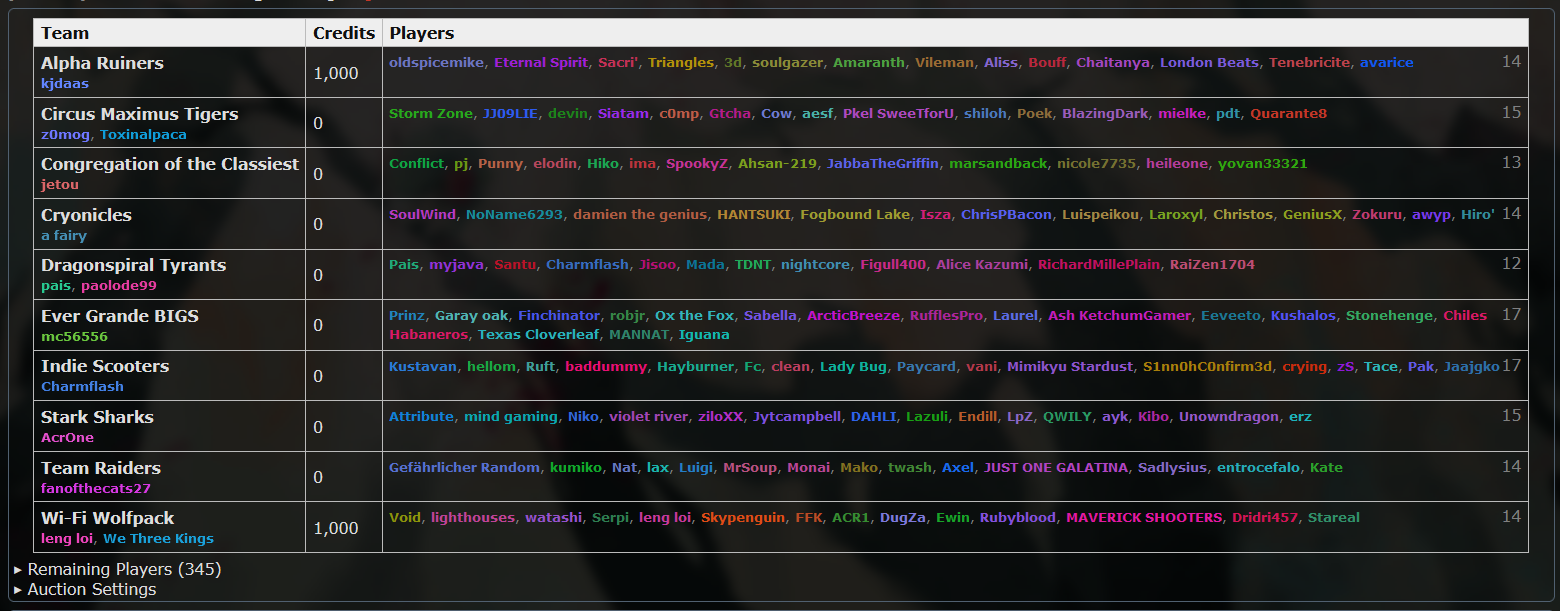Click player Stareal
The width and height of the screenshot is (1560, 611).
click(x=1334, y=518)
